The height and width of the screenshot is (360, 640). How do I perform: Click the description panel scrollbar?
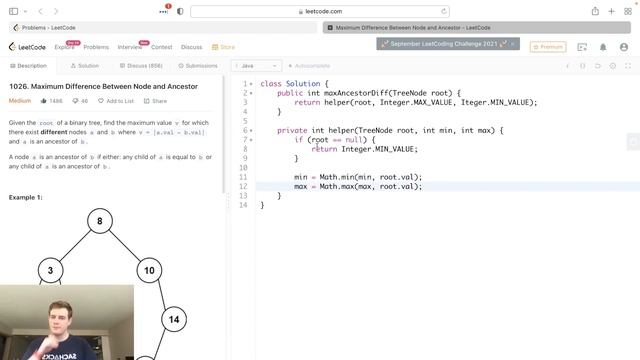pos(223,135)
